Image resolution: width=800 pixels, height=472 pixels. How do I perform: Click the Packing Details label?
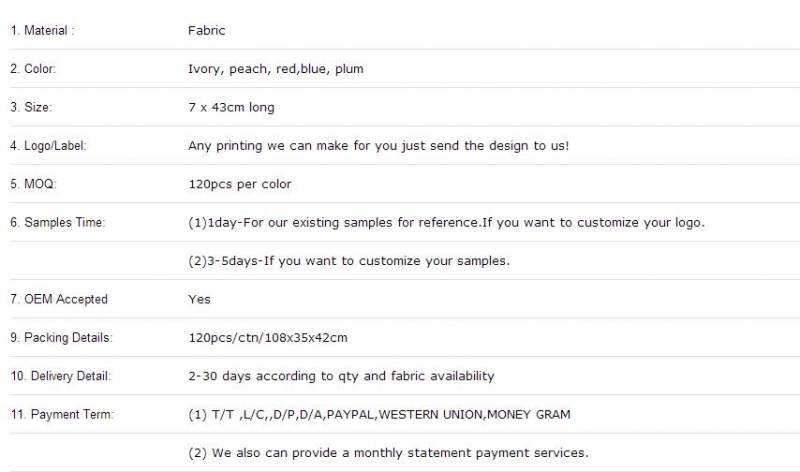point(61,338)
